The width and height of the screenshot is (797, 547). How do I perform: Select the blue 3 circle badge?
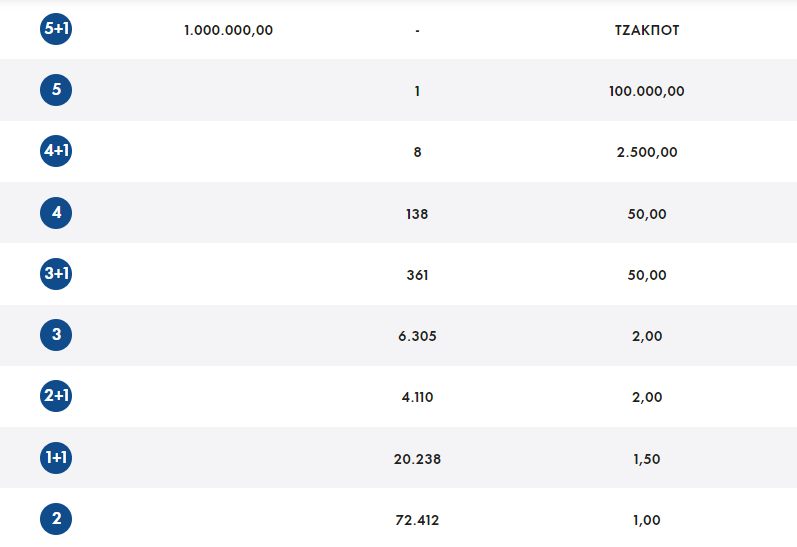56,335
